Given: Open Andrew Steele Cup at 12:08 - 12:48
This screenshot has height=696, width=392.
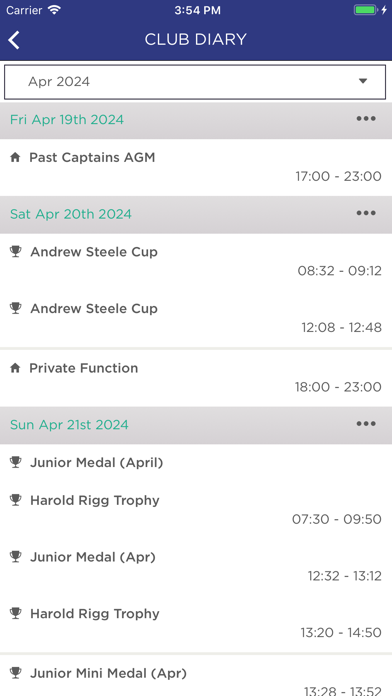Looking at the screenshot, I should tap(196, 319).
